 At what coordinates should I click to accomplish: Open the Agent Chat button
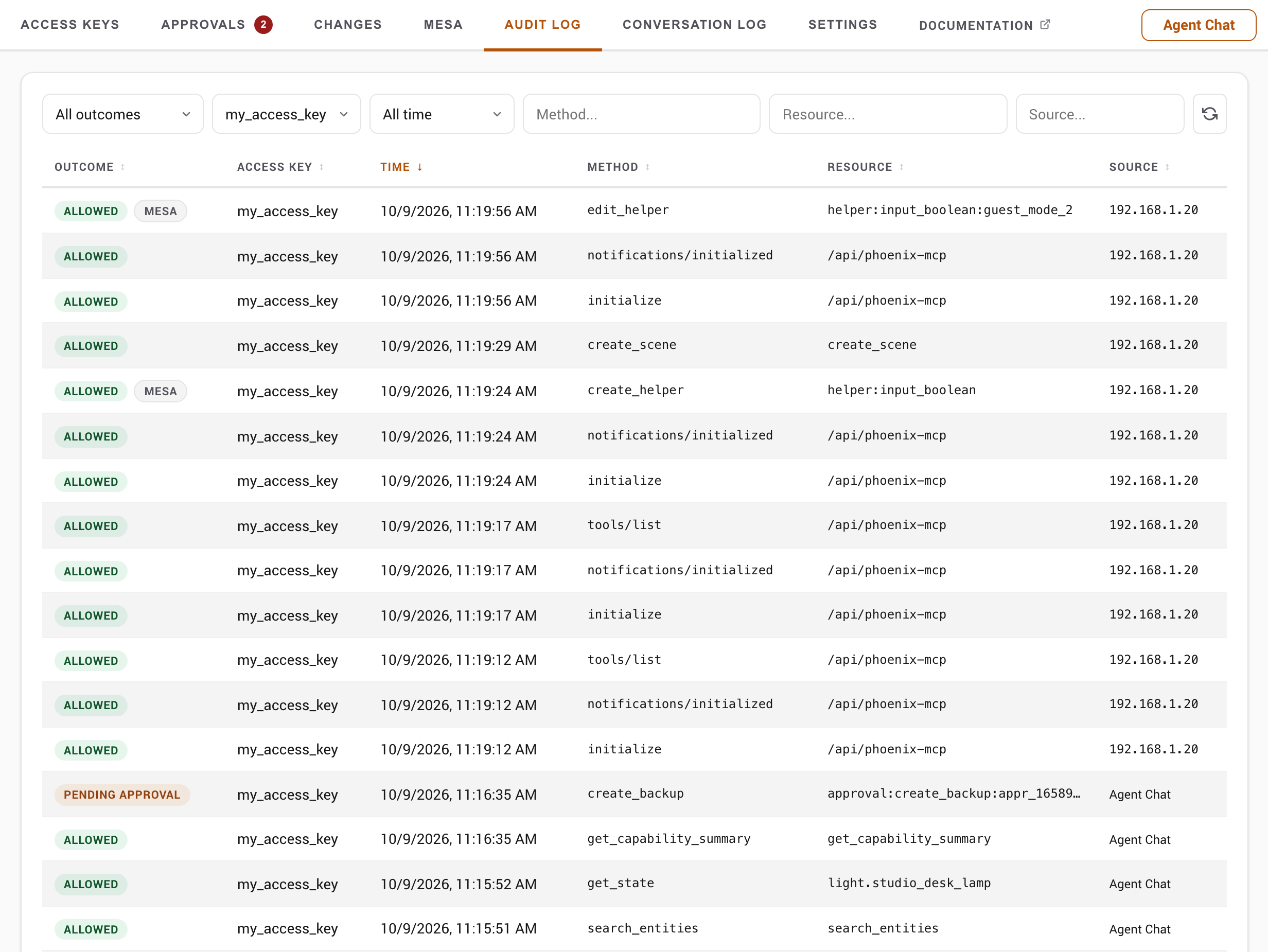point(1198,25)
